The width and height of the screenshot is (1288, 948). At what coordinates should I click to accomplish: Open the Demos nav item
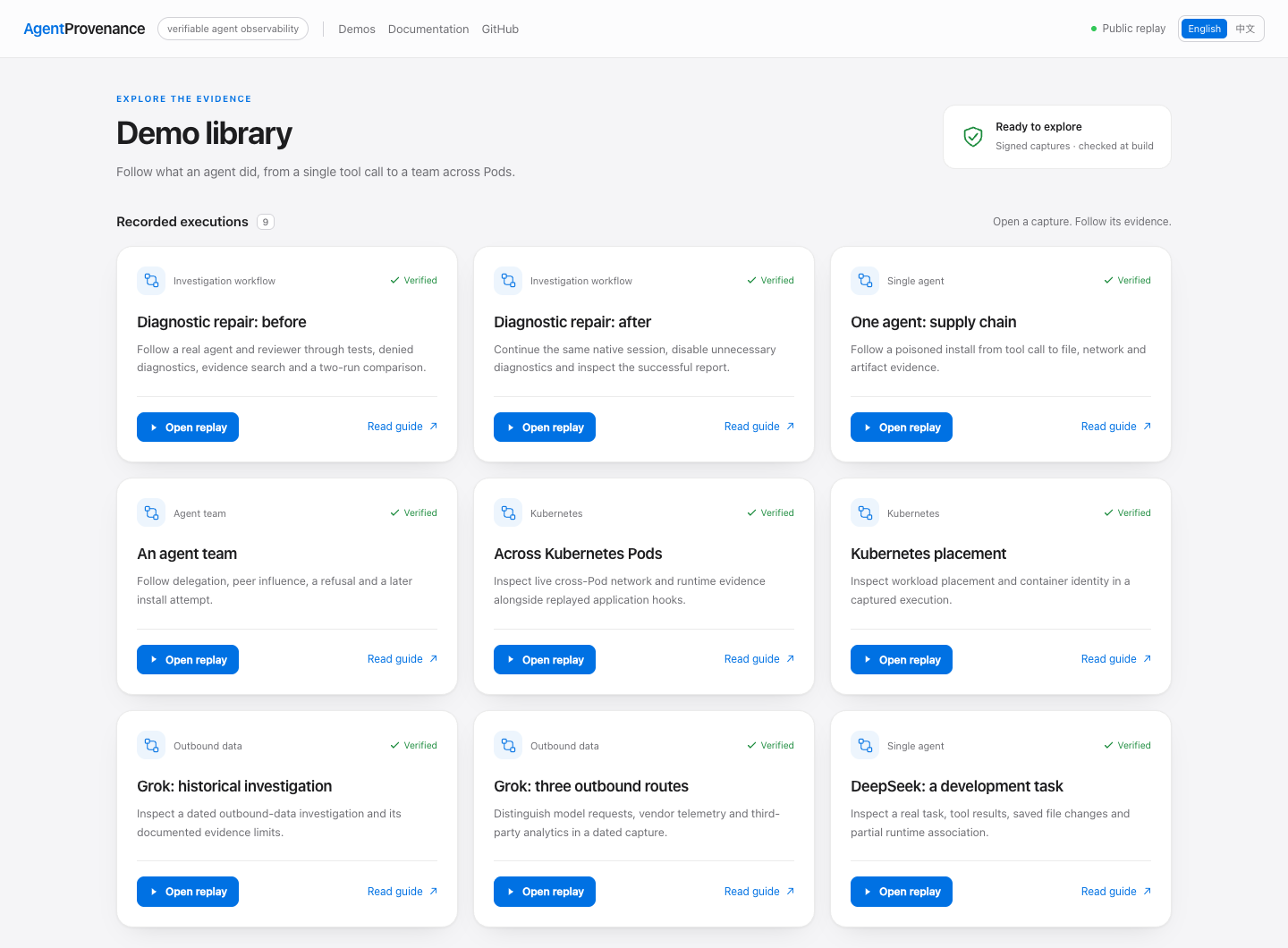pos(357,29)
